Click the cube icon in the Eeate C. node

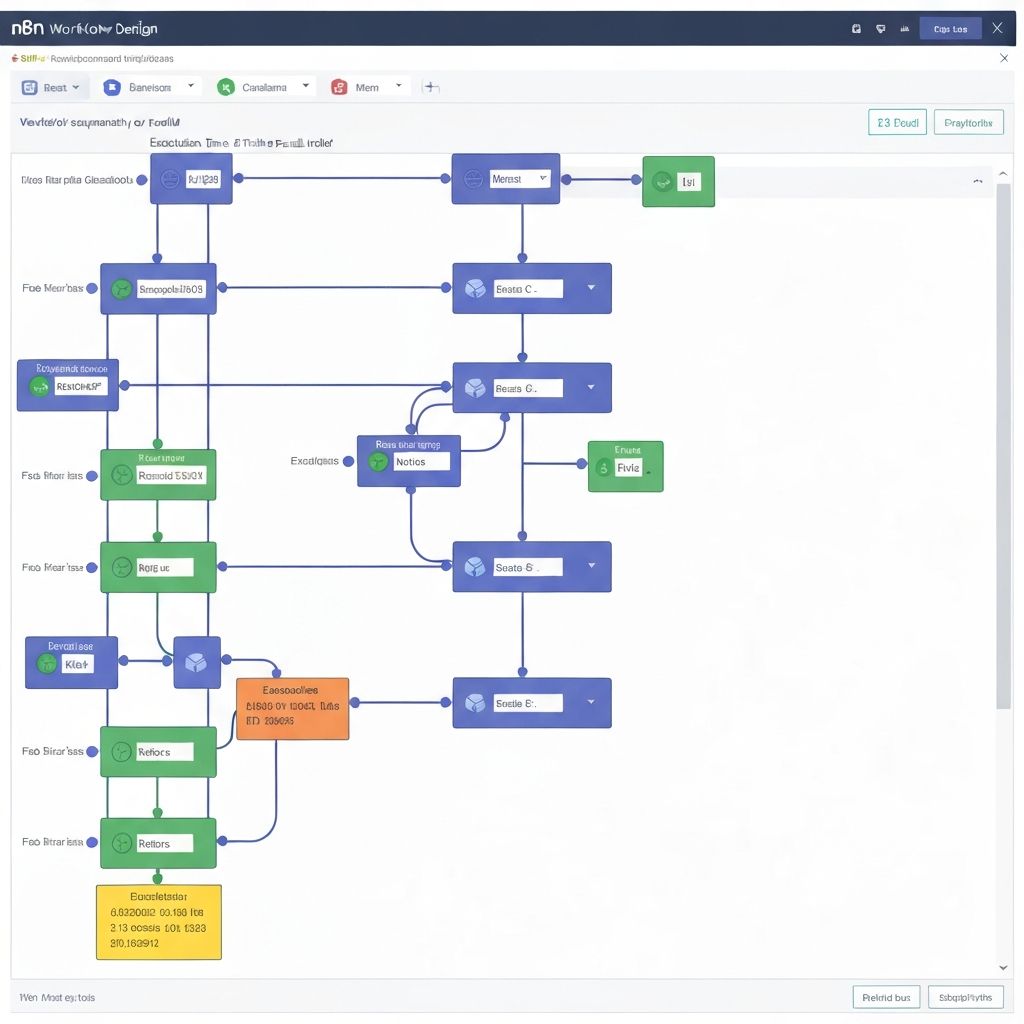474,289
